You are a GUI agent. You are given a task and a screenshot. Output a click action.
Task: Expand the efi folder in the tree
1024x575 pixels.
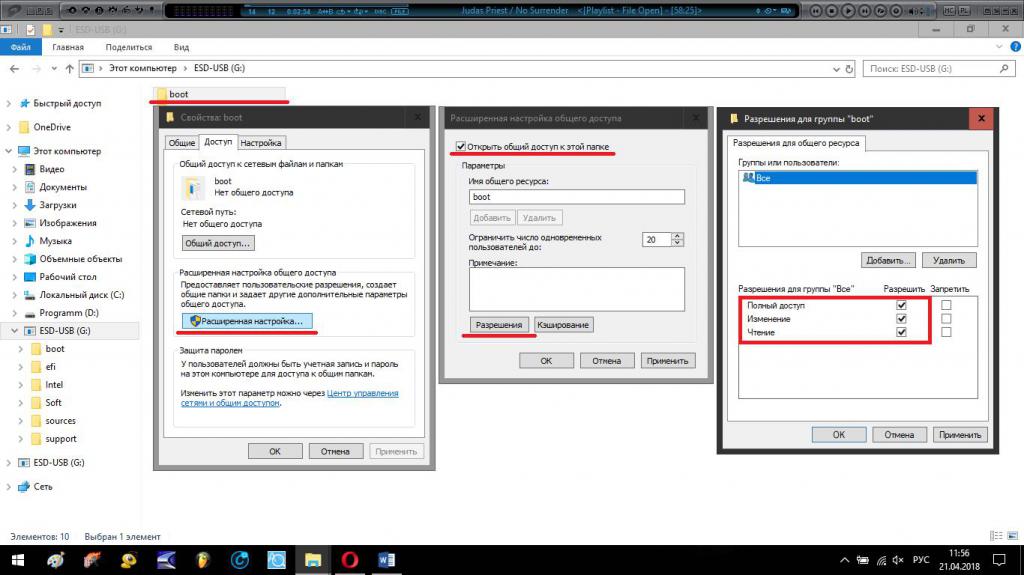point(20,367)
